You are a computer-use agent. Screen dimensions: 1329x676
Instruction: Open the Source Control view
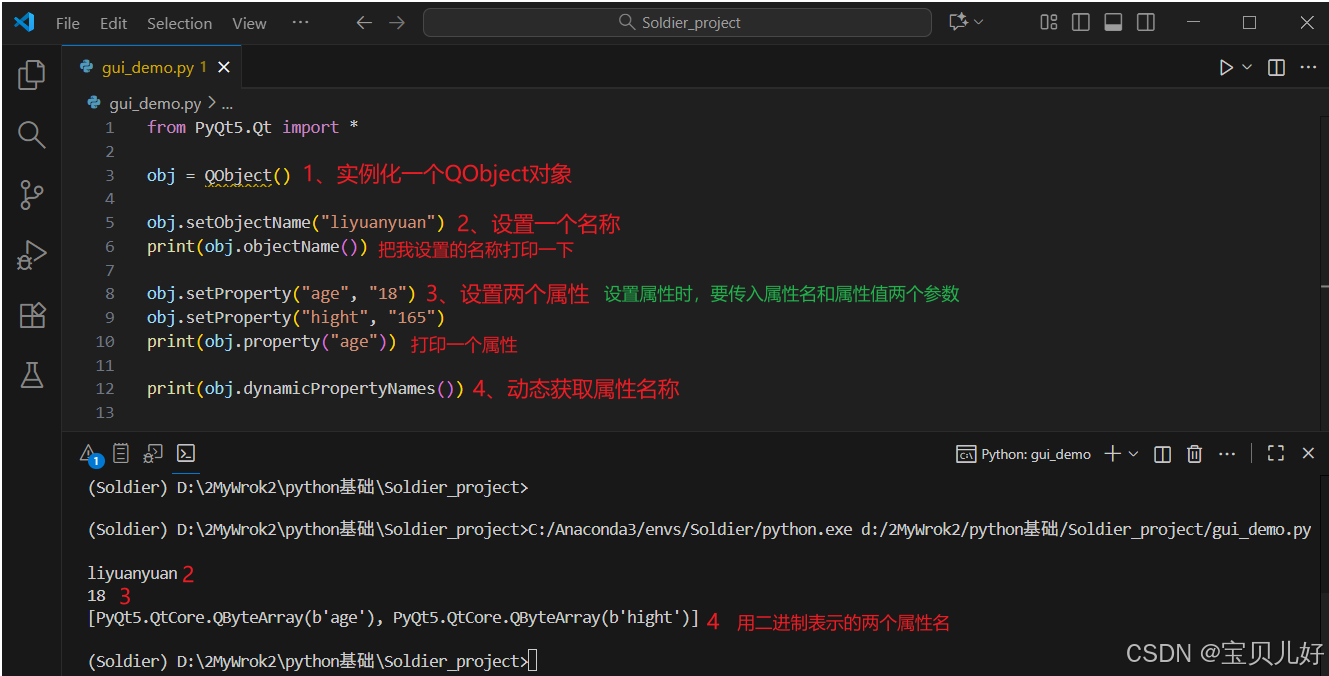31,195
